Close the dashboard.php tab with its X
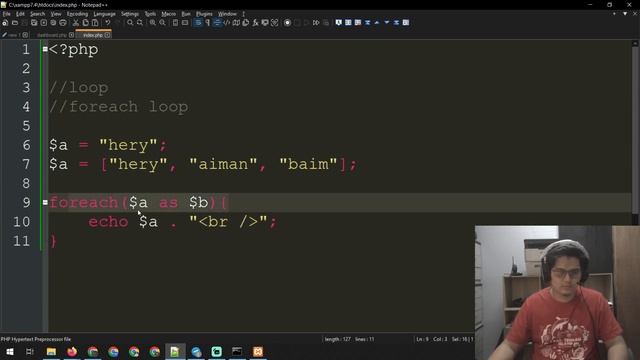The height and width of the screenshot is (360, 640). (71, 35)
